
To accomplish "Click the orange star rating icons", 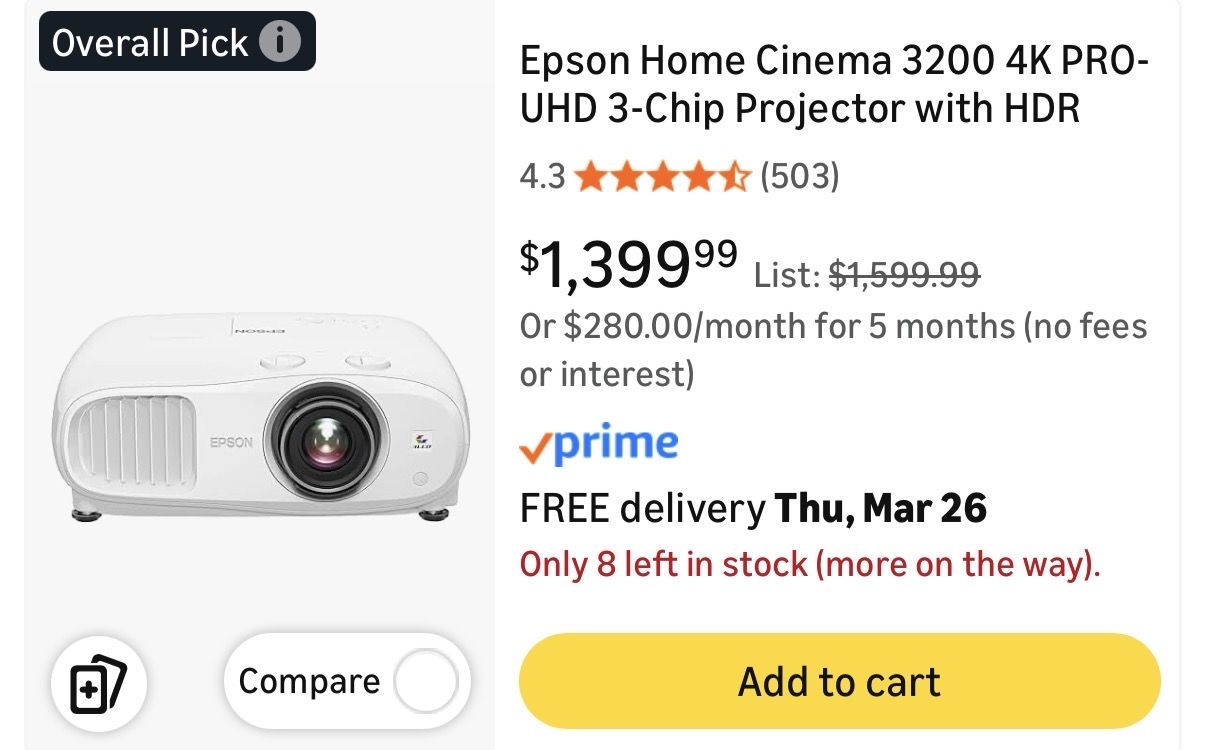I will click(x=662, y=177).
